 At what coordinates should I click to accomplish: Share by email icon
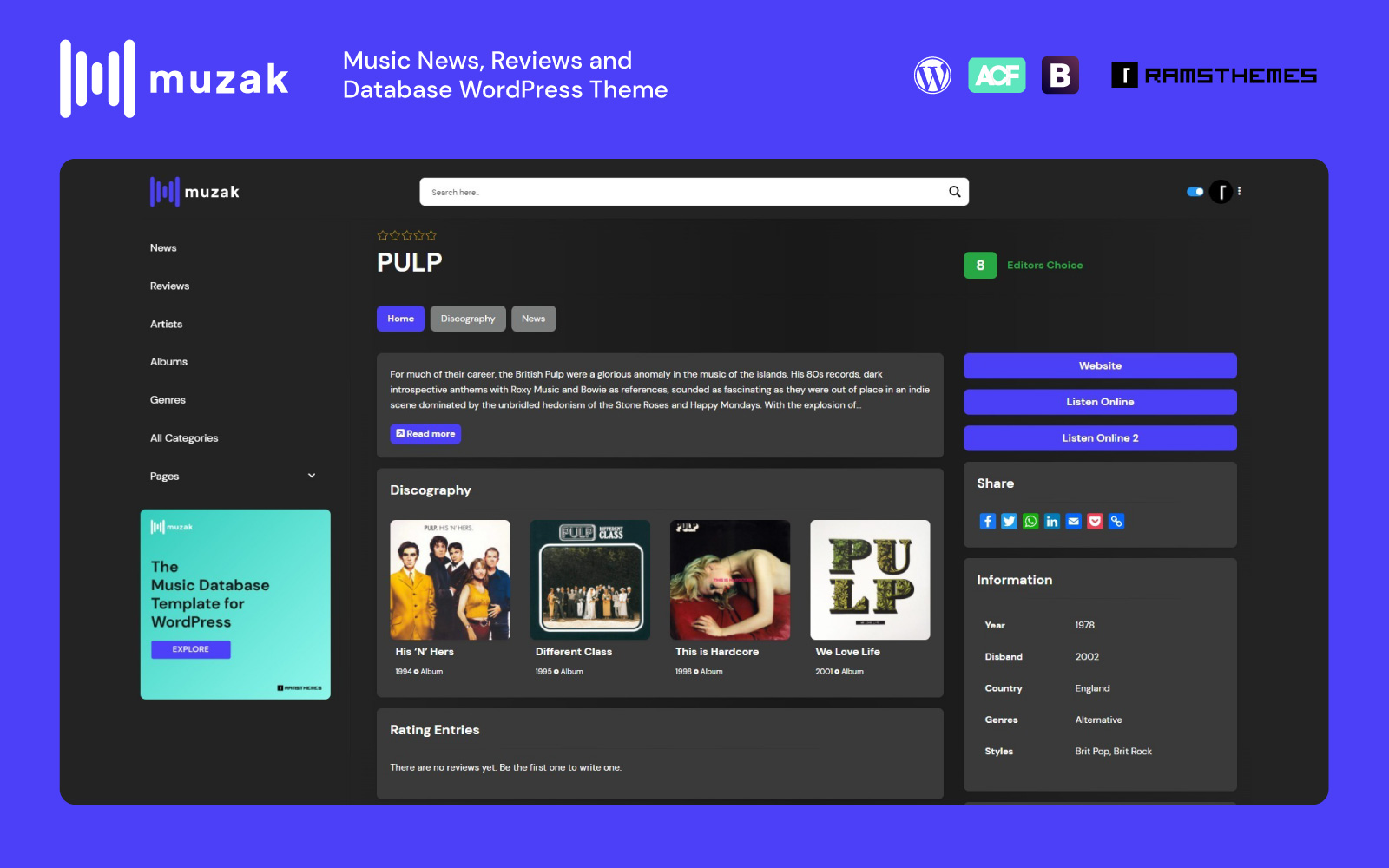(1074, 521)
